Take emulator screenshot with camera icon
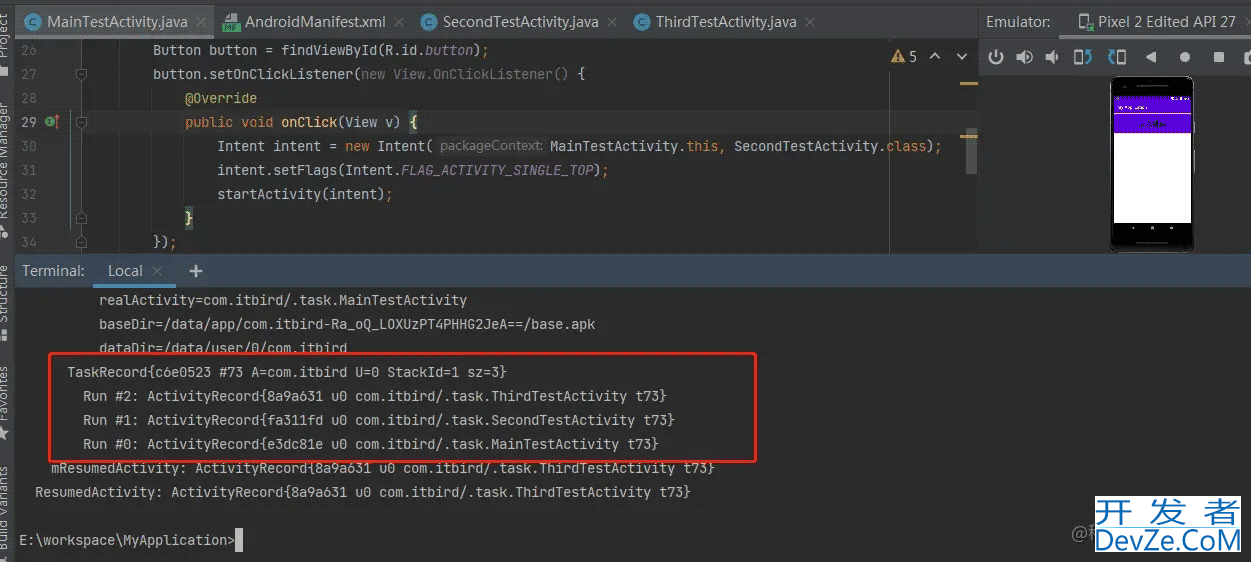 click(1247, 58)
